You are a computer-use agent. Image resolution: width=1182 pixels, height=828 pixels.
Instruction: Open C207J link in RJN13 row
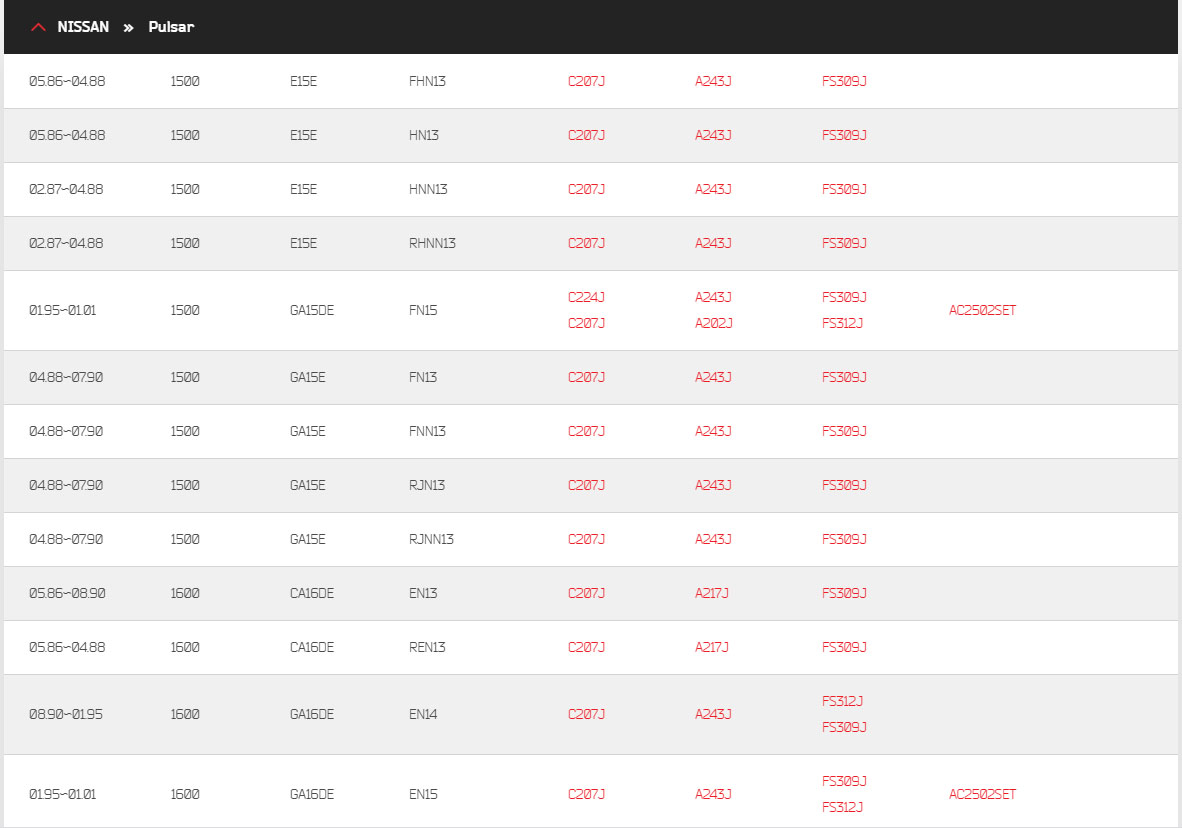(586, 485)
